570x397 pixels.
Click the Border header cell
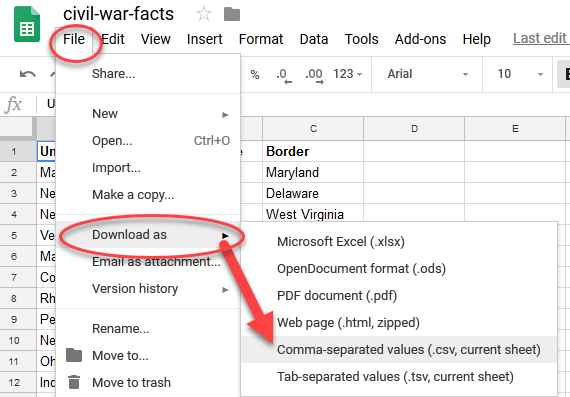pyautogui.click(x=313, y=151)
